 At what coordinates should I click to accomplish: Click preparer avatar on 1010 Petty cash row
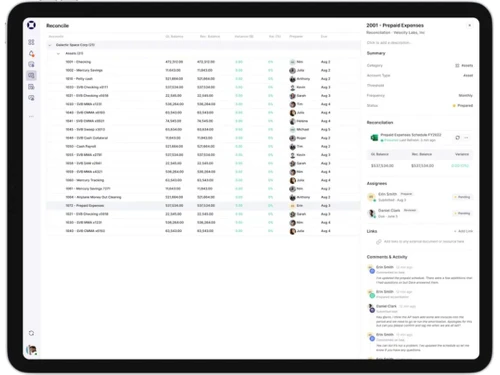tap(292, 79)
